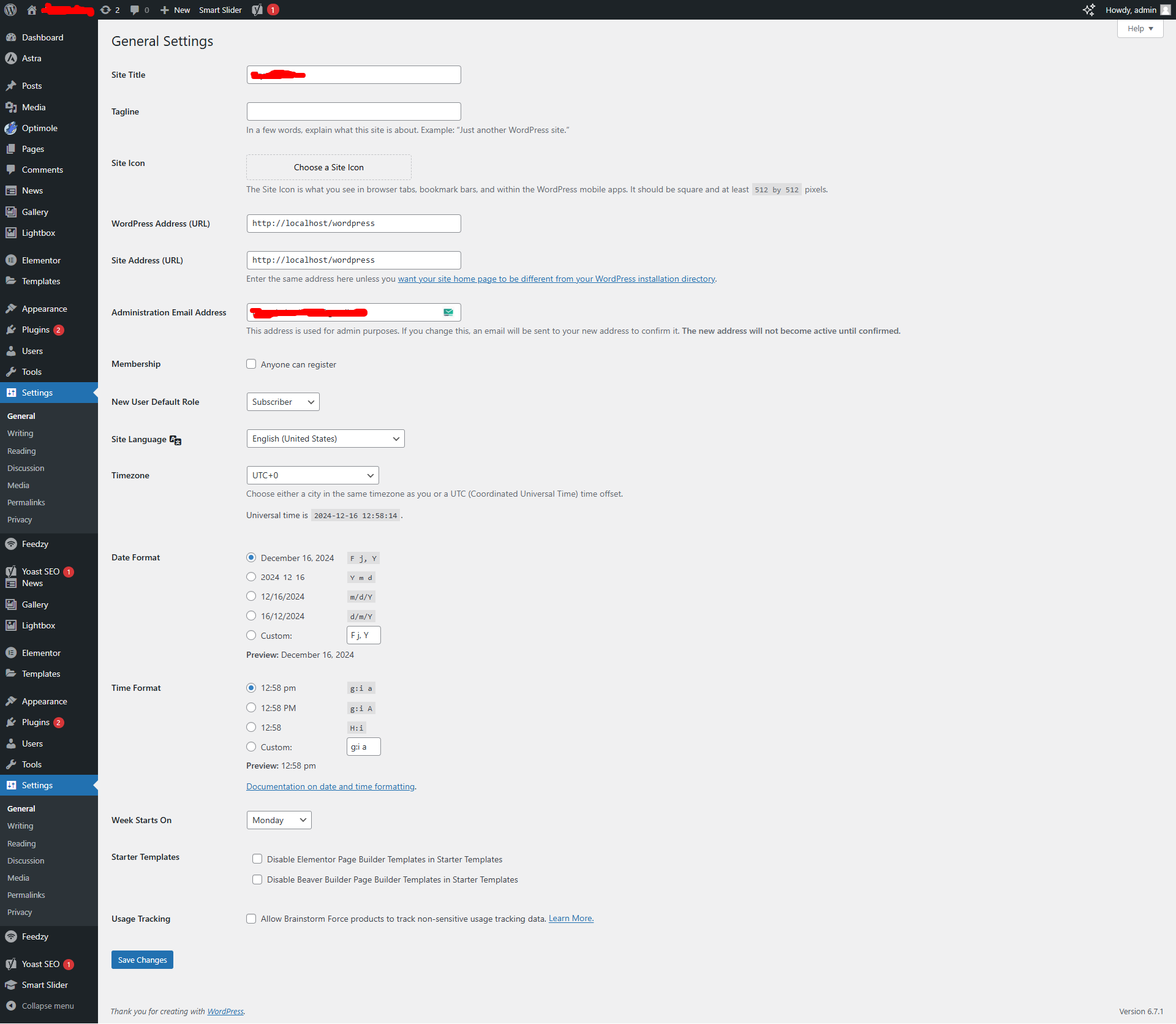Viewport: 1176px width, 1024px height.
Task: Click the sparkle icon near Howdy admin
Action: [1088, 10]
